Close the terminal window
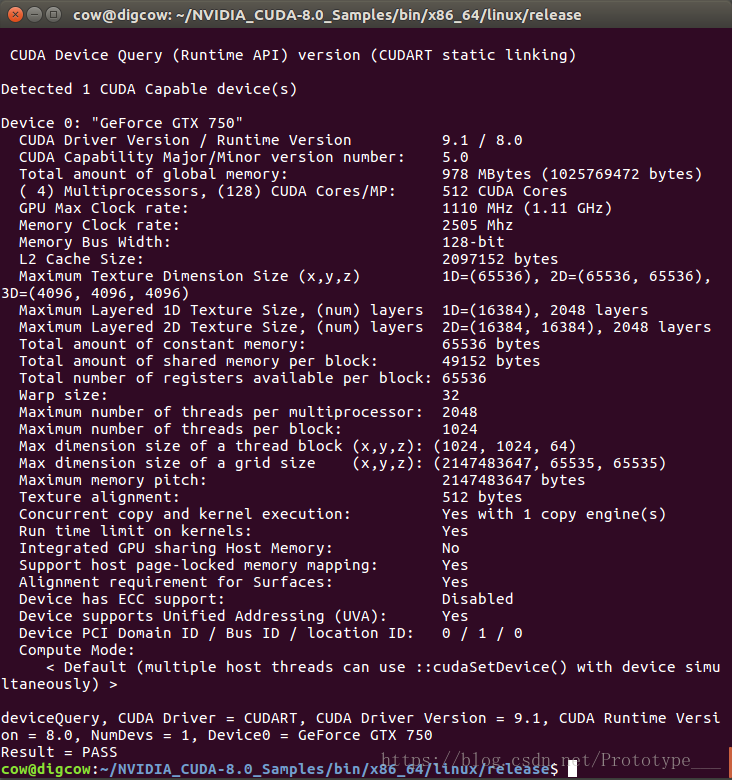This screenshot has width=732, height=780. click(15, 14)
